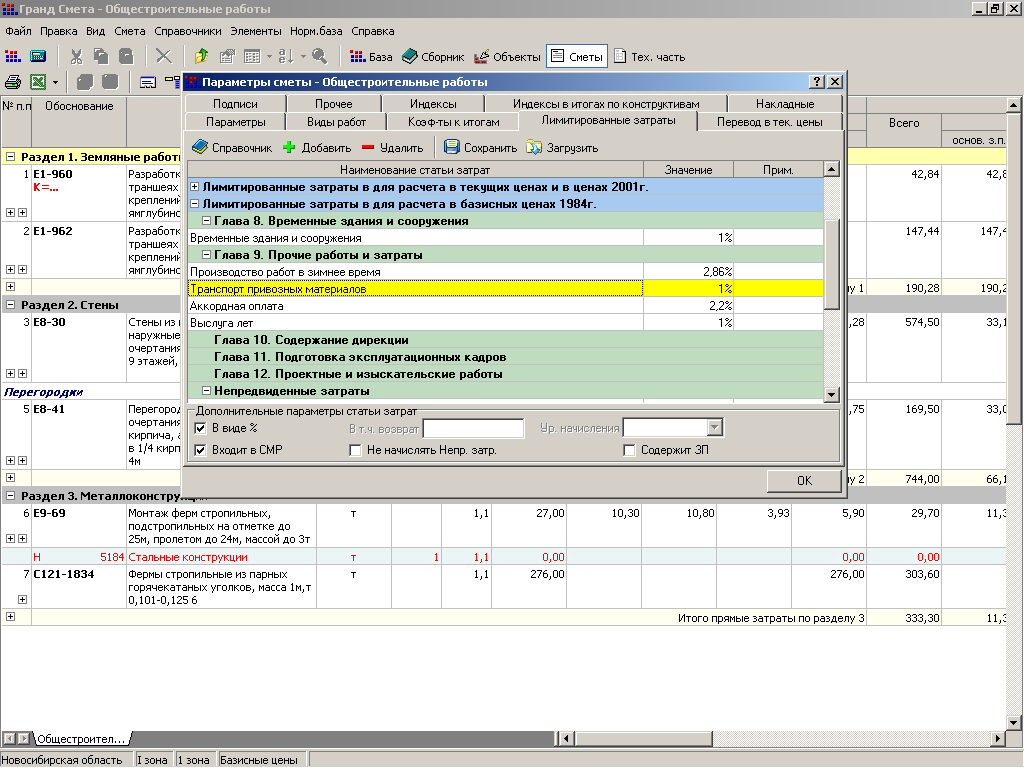Switch to the Подписи tab
Image resolution: width=1024 pixels, height=768 pixels.
pos(235,104)
